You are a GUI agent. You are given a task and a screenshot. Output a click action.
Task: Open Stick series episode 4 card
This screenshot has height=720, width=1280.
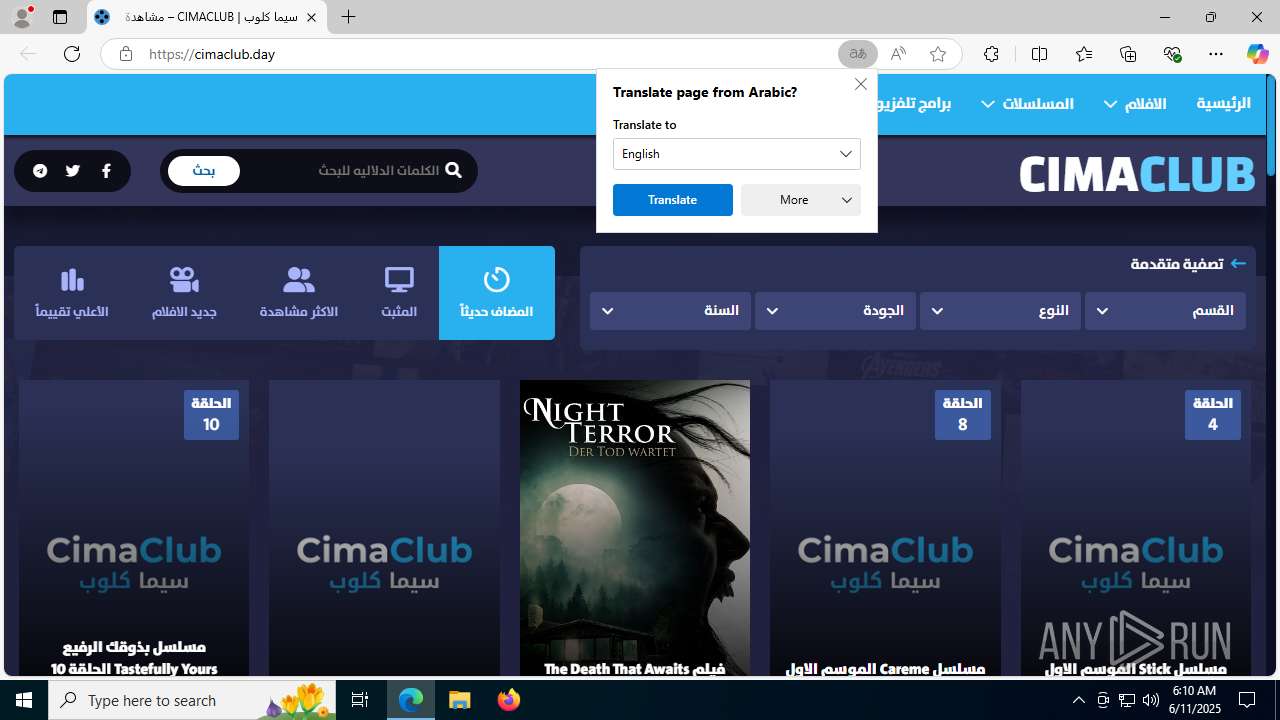(x=1136, y=529)
